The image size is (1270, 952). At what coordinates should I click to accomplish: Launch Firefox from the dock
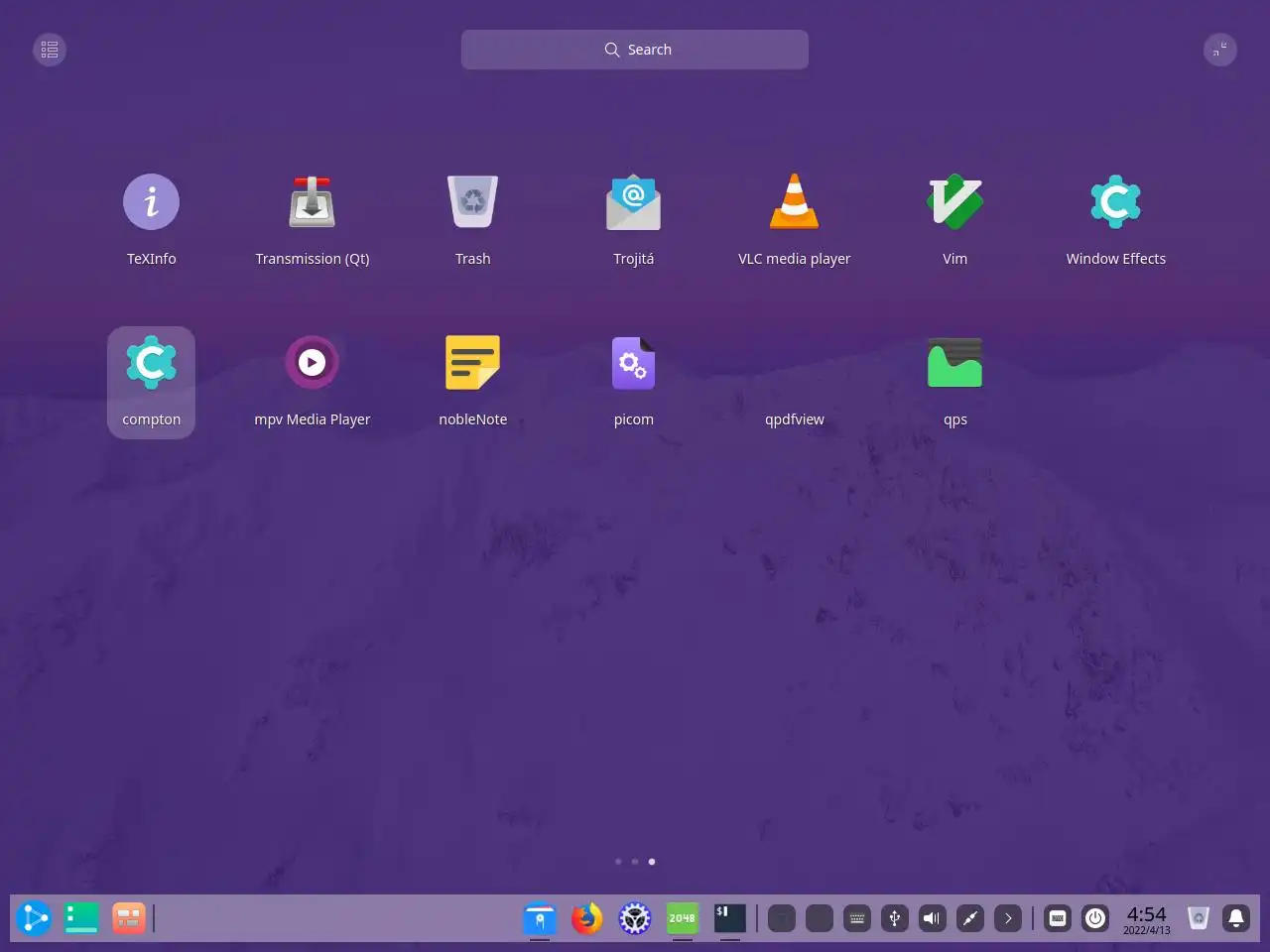tap(587, 918)
